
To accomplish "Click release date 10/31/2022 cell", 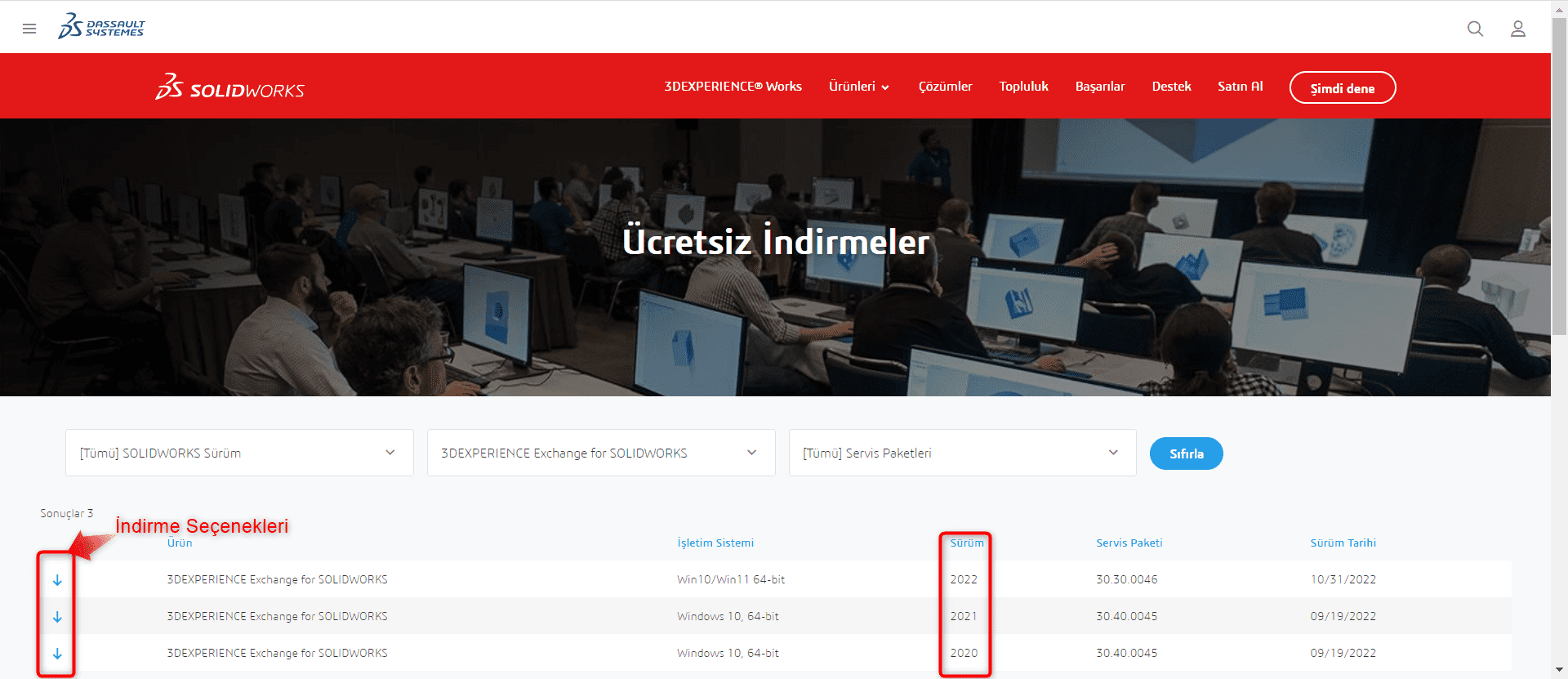I will tap(1343, 580).
